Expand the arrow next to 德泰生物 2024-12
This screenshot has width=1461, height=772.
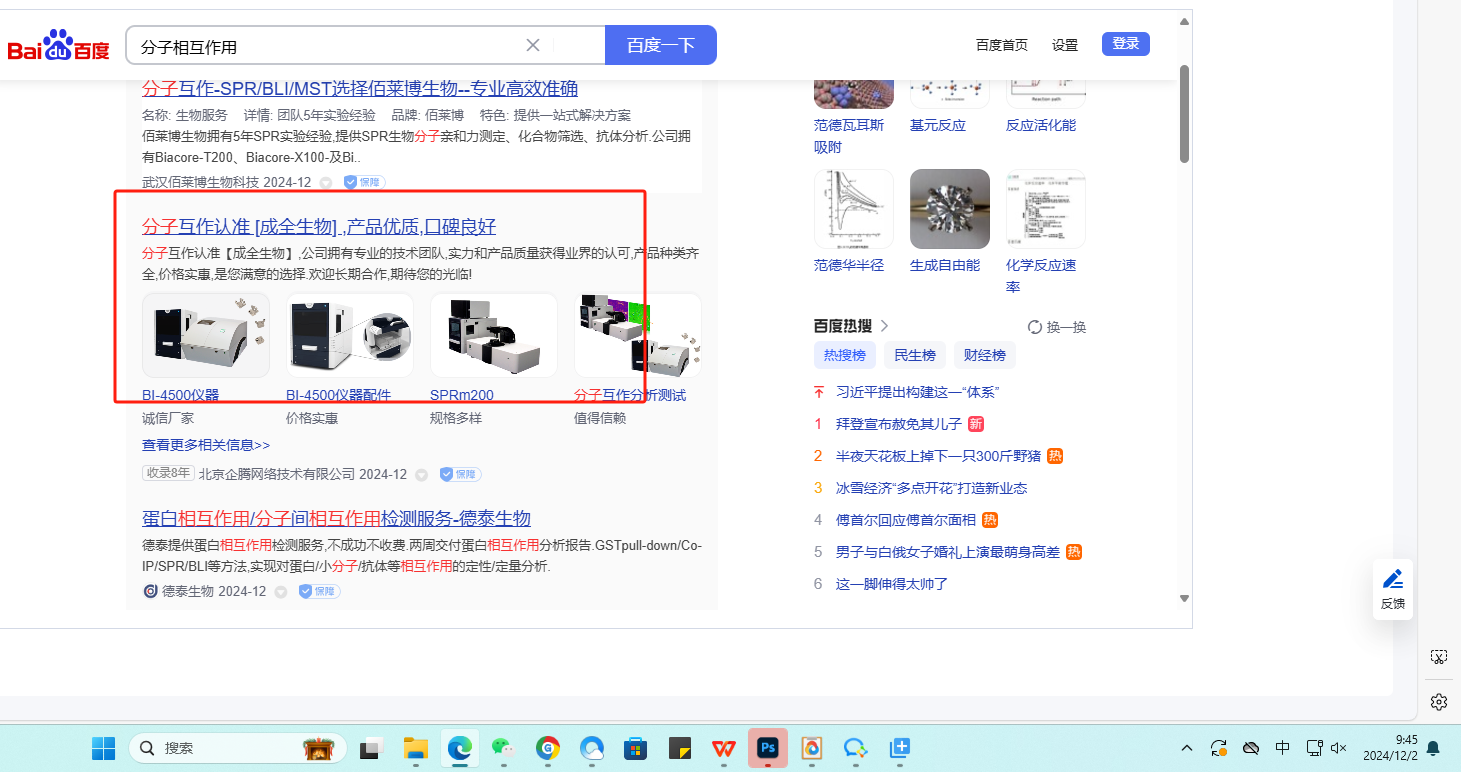[281, 592]
